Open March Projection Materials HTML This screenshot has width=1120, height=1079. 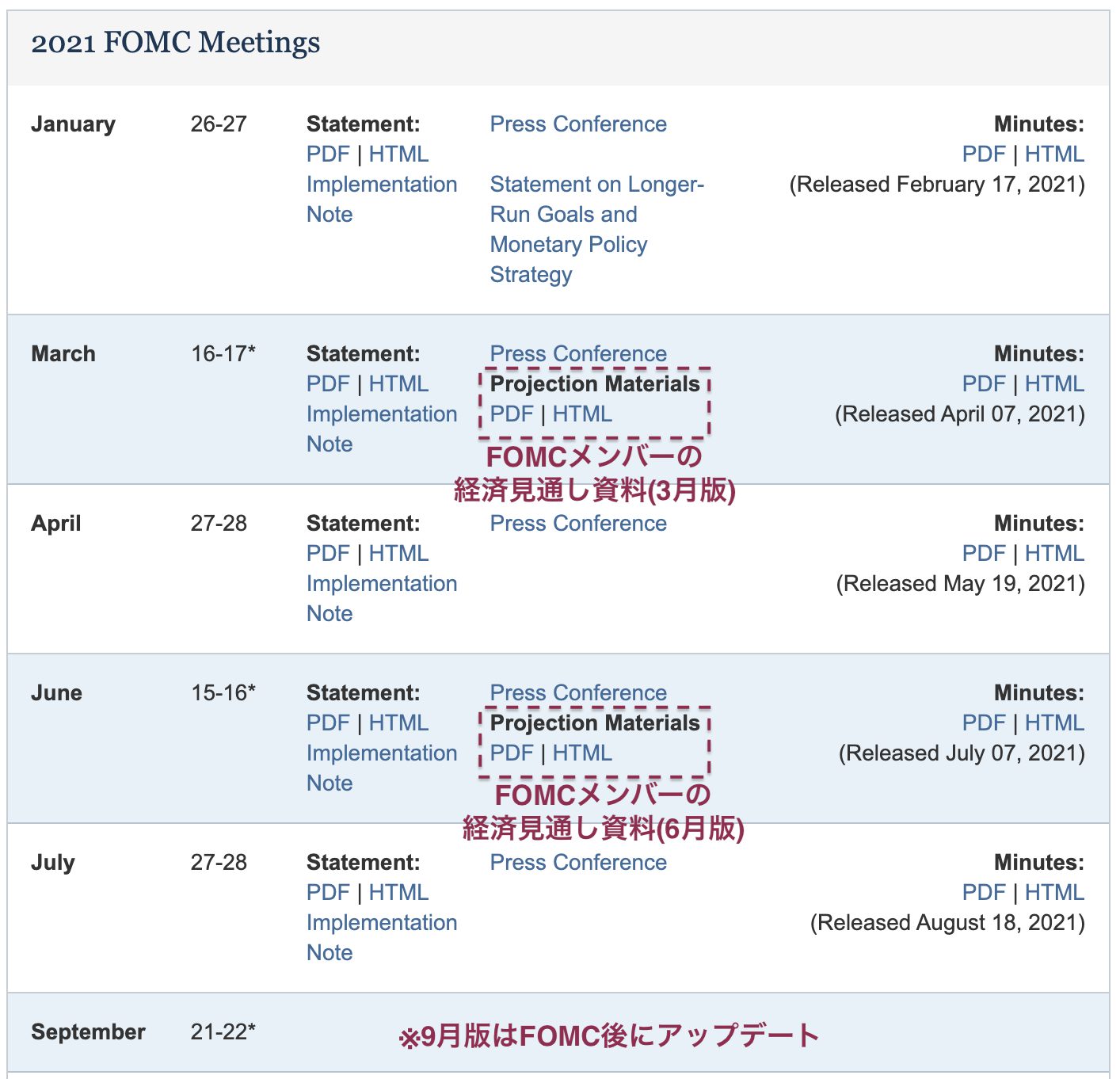pyautogui.click(x=582, y=414)
